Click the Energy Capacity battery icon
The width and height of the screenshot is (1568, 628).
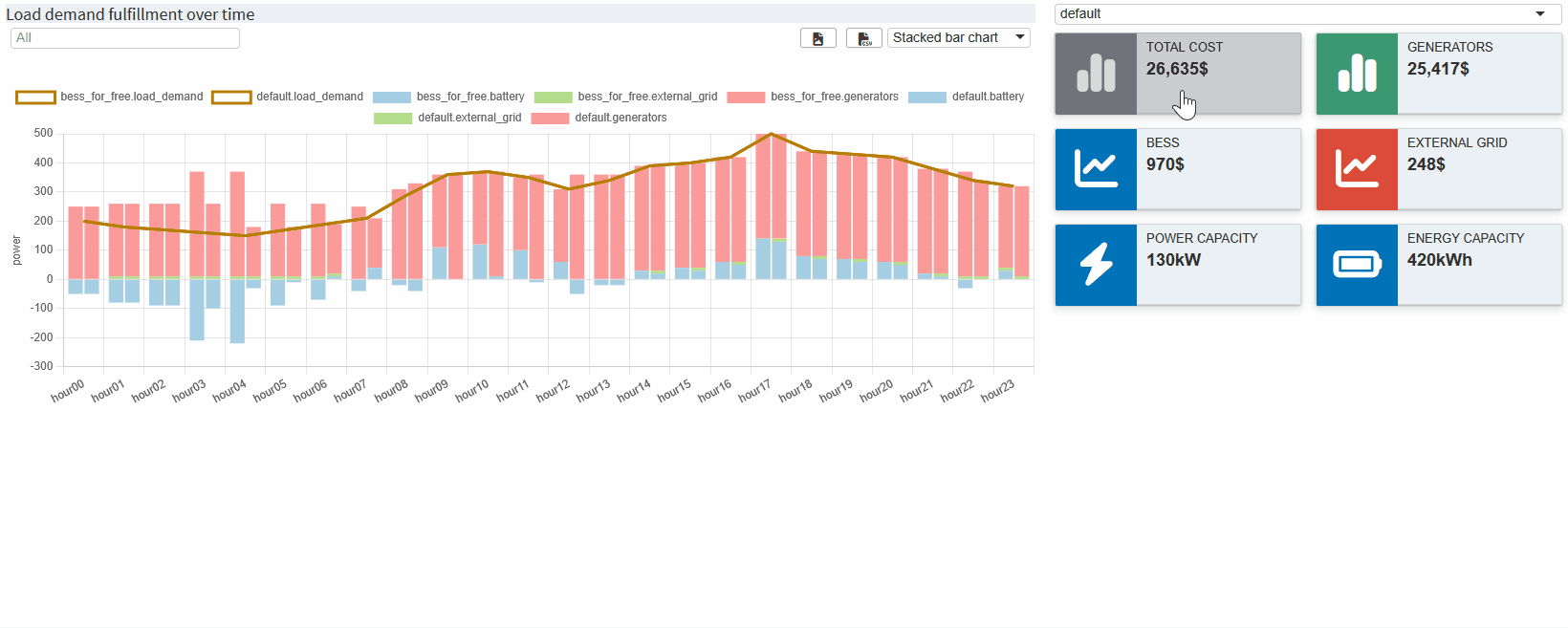point(1357,265)
